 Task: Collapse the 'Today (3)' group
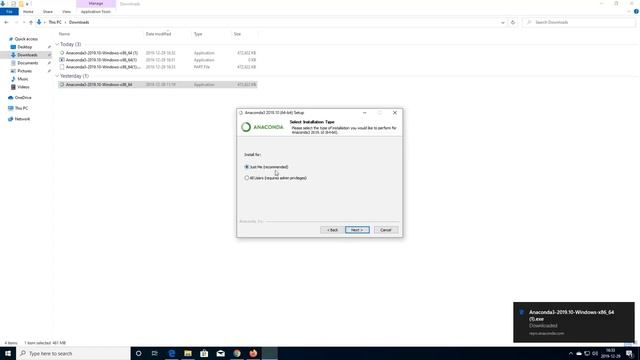coord(57,44)
